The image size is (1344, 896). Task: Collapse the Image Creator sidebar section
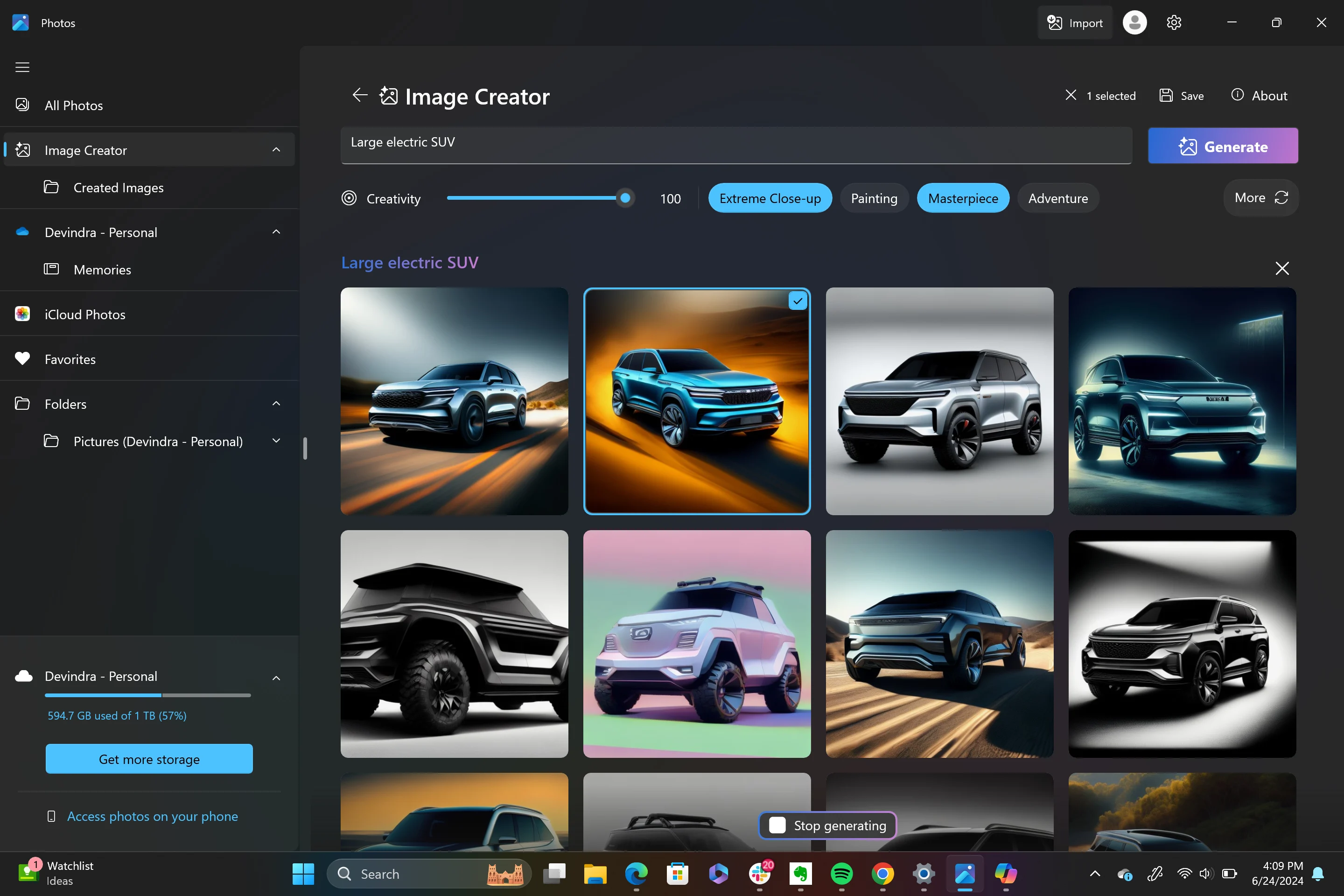click(x=276, y=150)
